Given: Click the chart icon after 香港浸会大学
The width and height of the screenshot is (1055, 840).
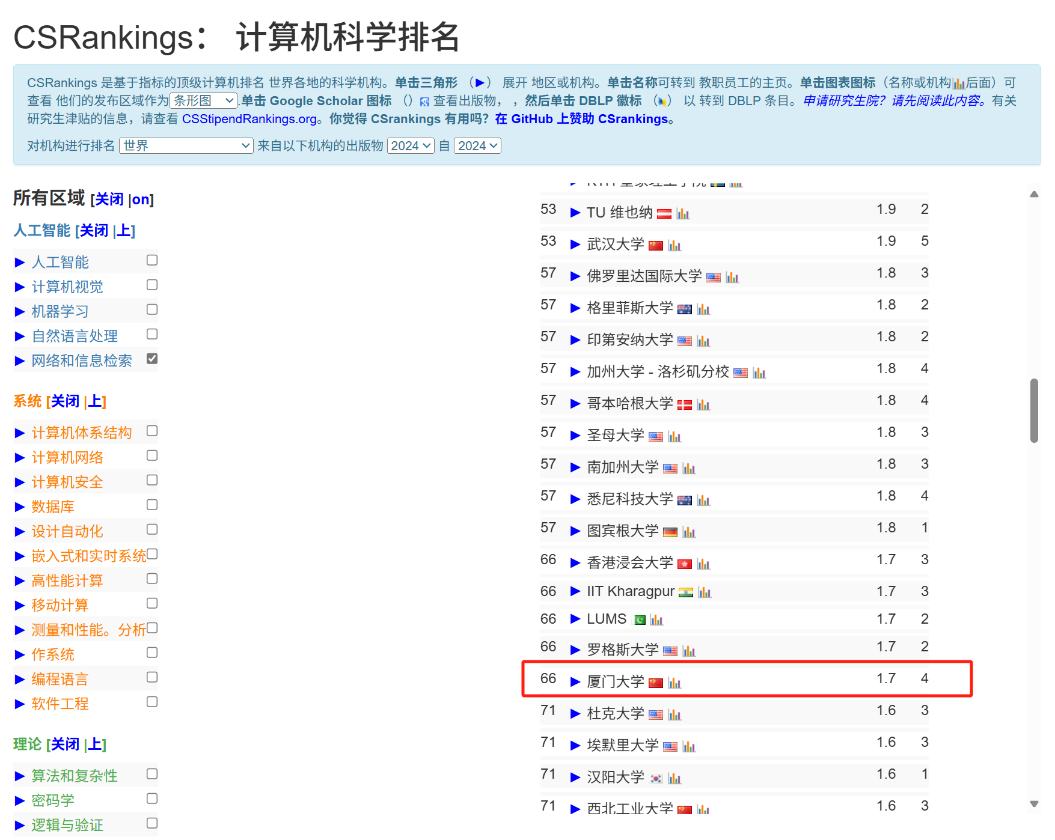Looking at the screenshot, I should point(704,565).
